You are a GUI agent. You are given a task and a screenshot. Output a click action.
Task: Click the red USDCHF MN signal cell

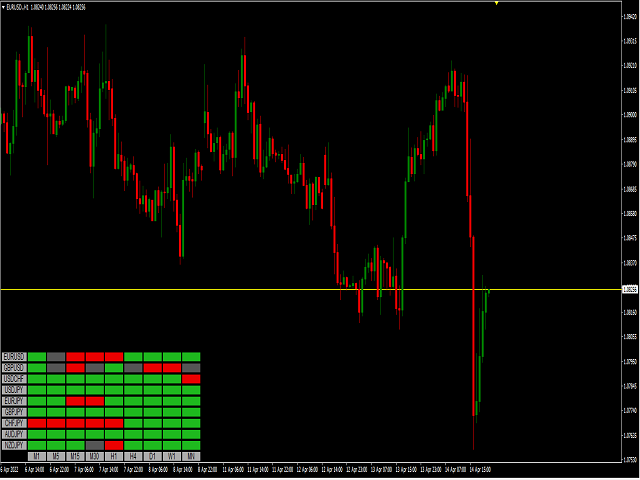click(x=191, y=379)
